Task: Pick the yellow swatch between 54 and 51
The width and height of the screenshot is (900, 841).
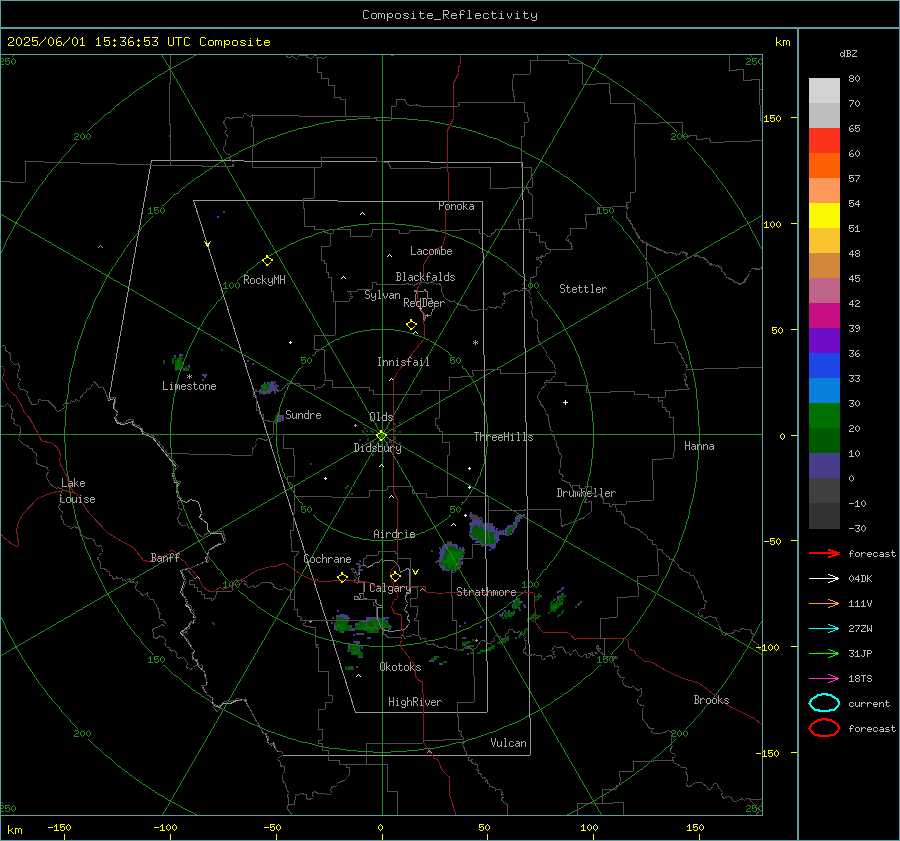Action: [x=824, y=216]
